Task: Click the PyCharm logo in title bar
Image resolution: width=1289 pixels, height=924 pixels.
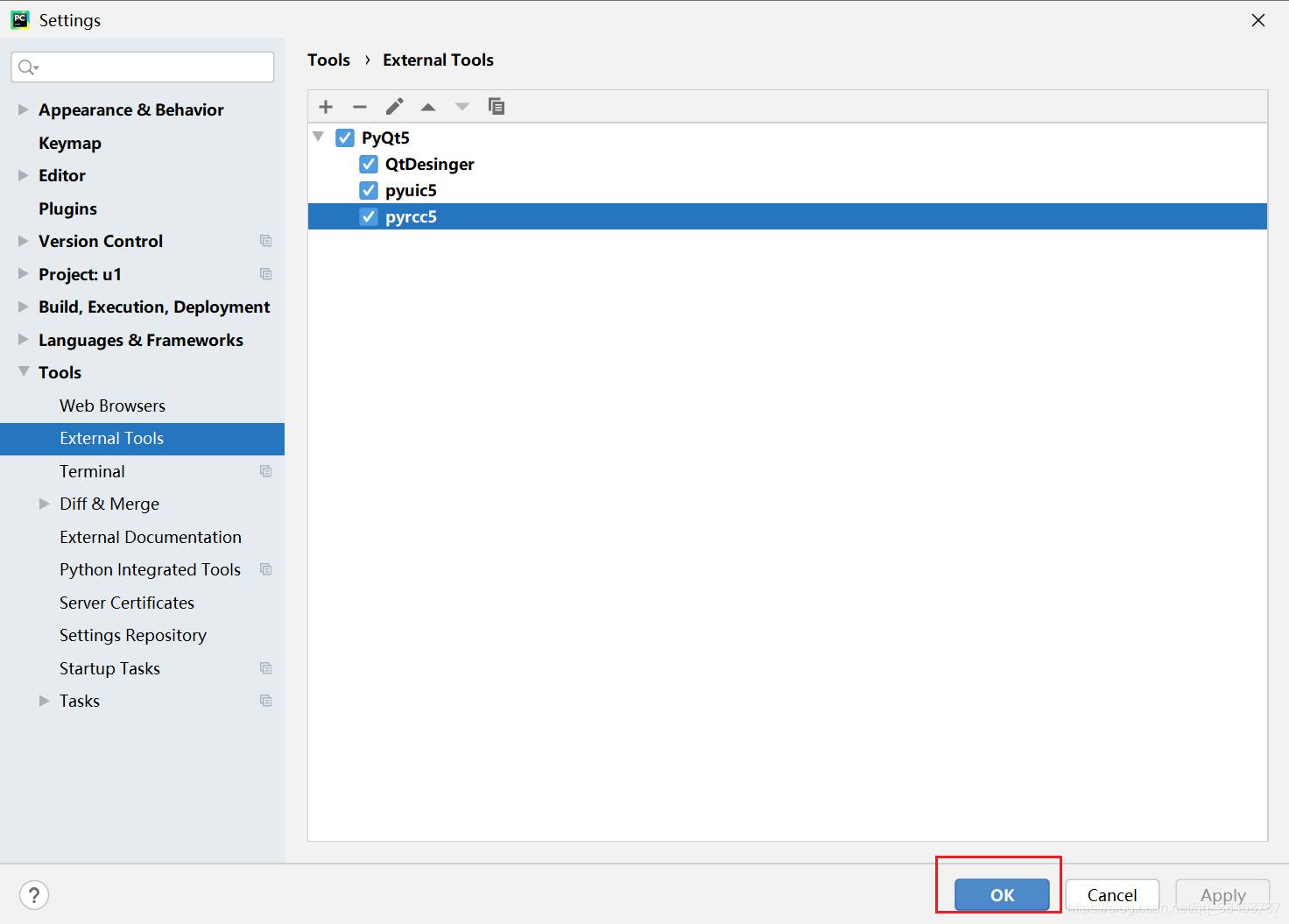Action: (x=20, y=20)
